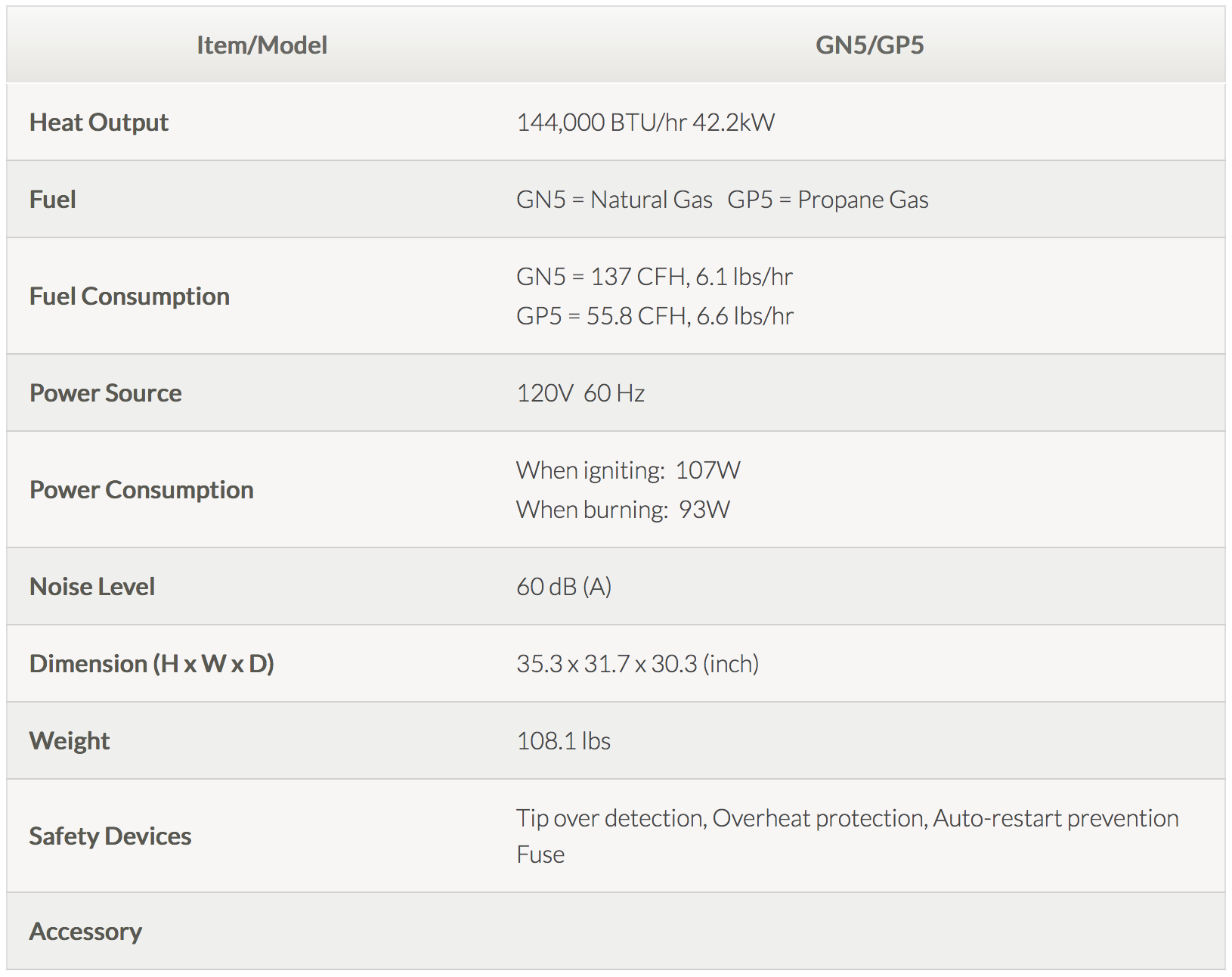Select the Fuel Consumption row label
The width and height of the screenshot is (1232, 977).
click(x=129, y=296)
